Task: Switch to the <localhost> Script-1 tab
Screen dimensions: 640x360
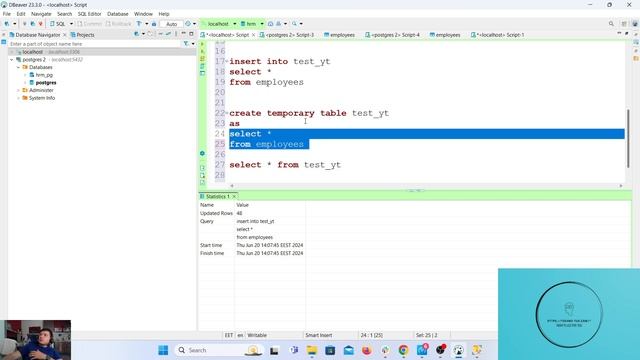Action: coord(498,35)
